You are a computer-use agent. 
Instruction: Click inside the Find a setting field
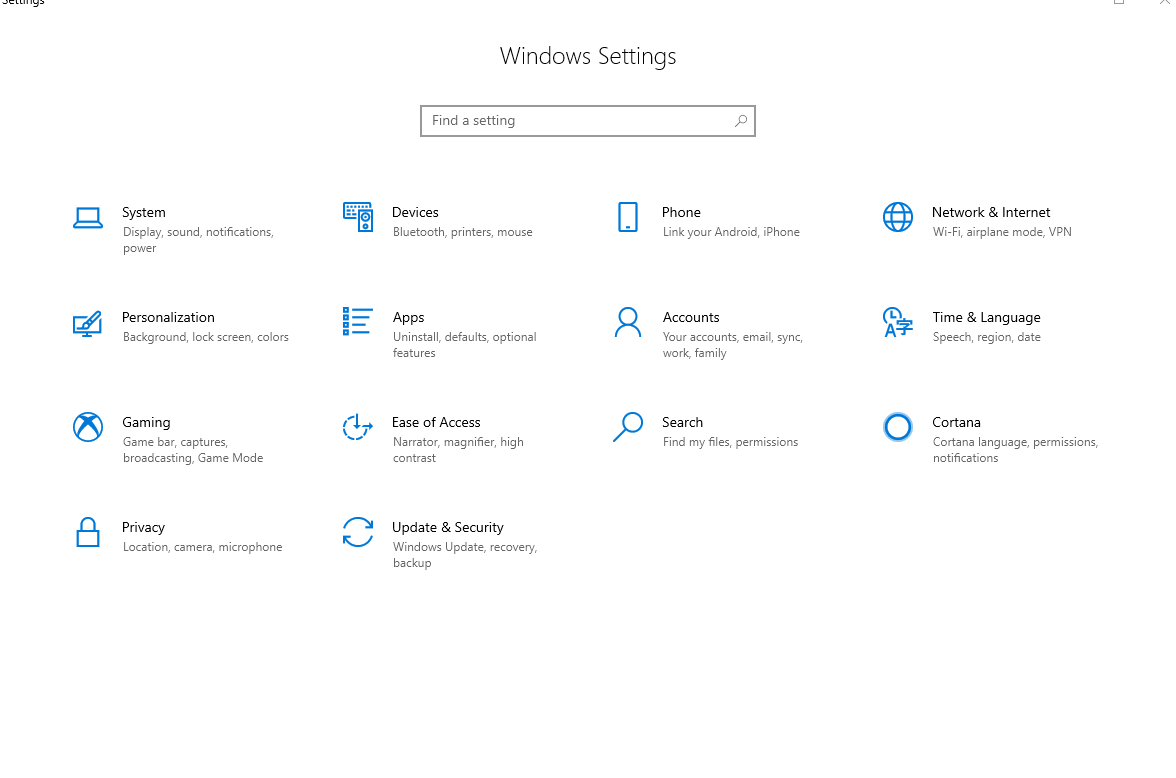pyautogui.click(x=575, y=121)
